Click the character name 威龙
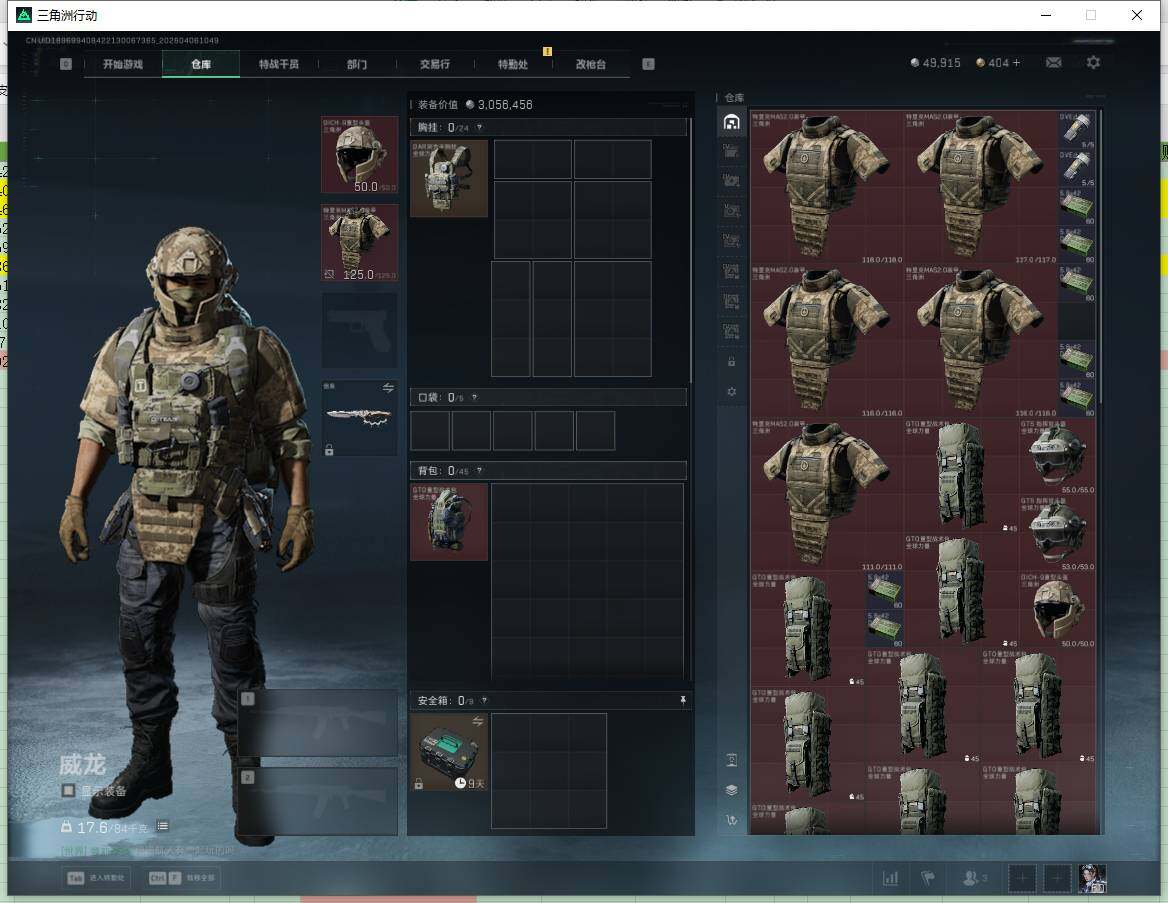 tap(83, 764)
